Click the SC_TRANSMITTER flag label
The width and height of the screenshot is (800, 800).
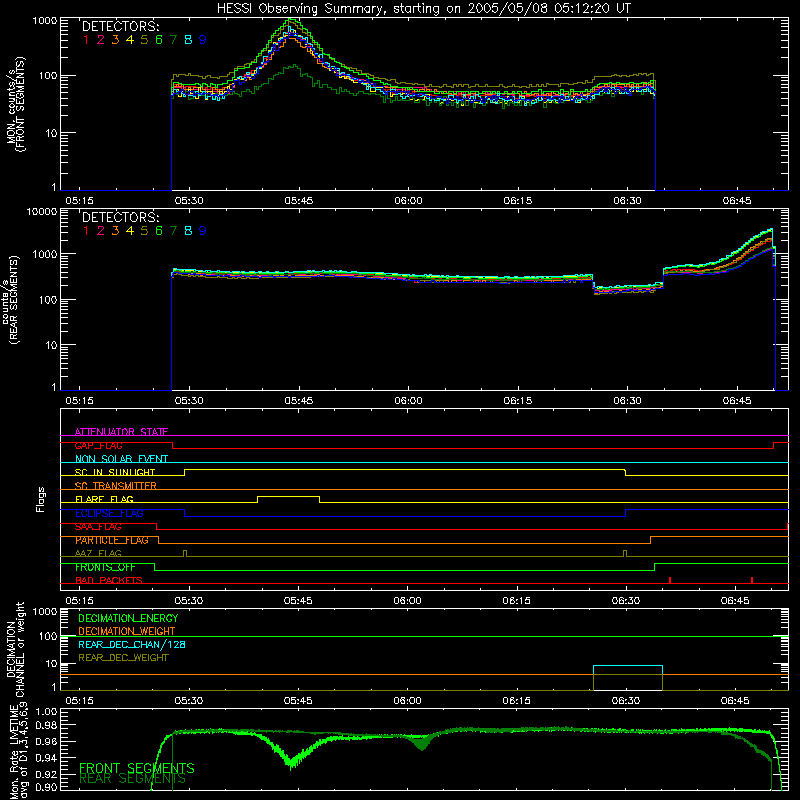tap(115, 486)
